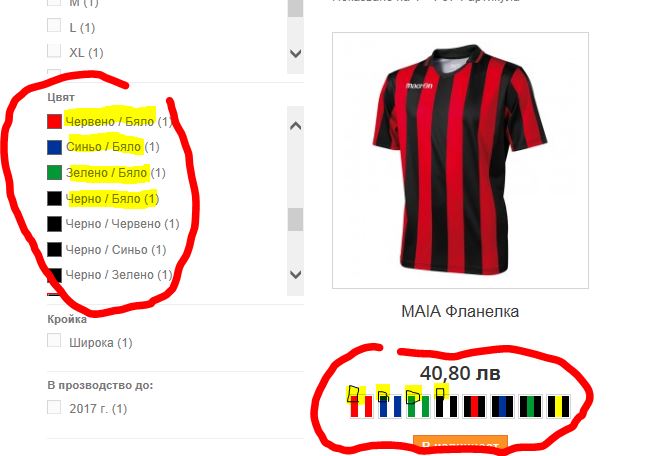
Task: Select the black/red striped product swatch
Action: pyautogui.click(x=474, y=406)
